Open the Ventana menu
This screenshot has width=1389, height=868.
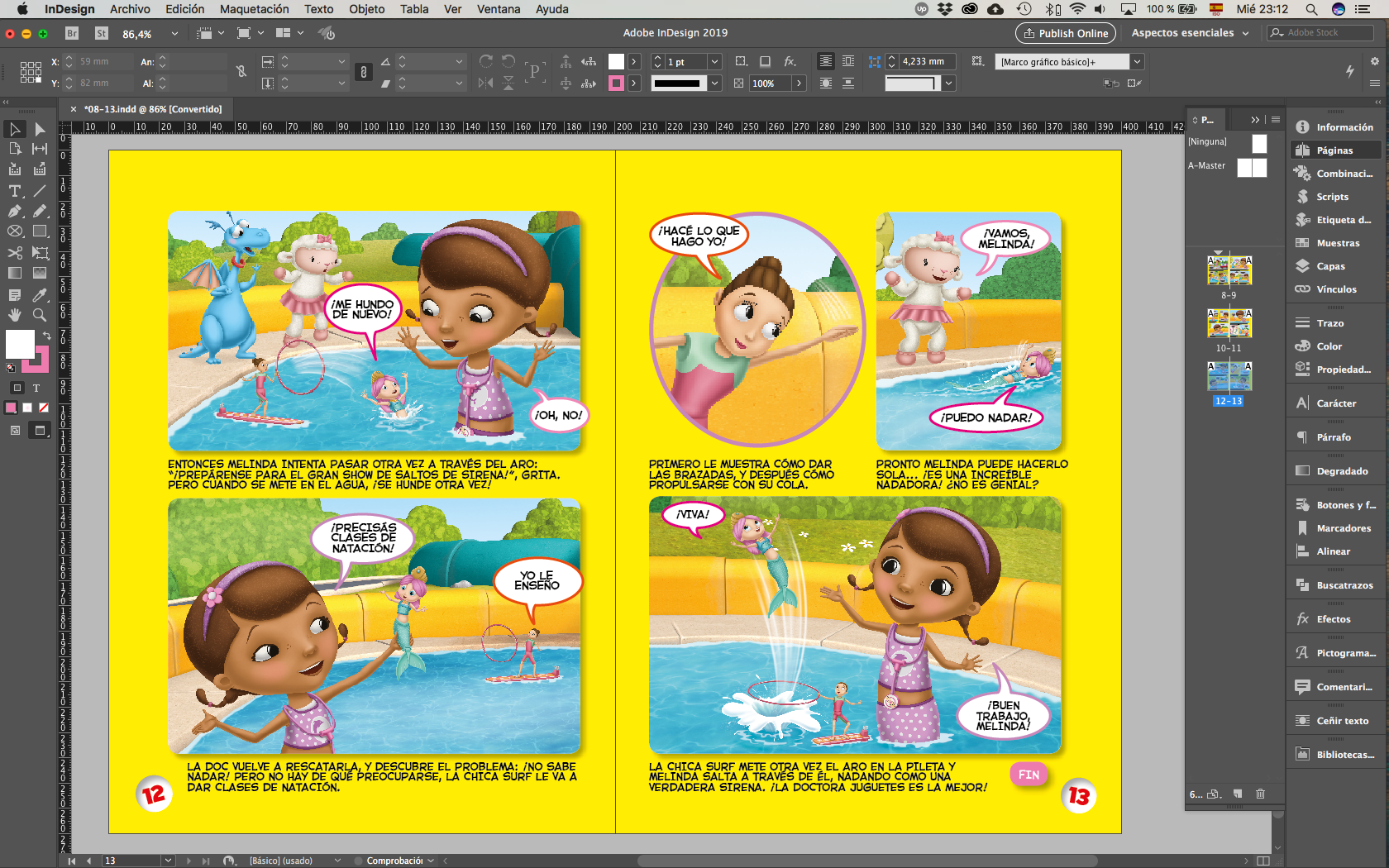tap(499, 9)
